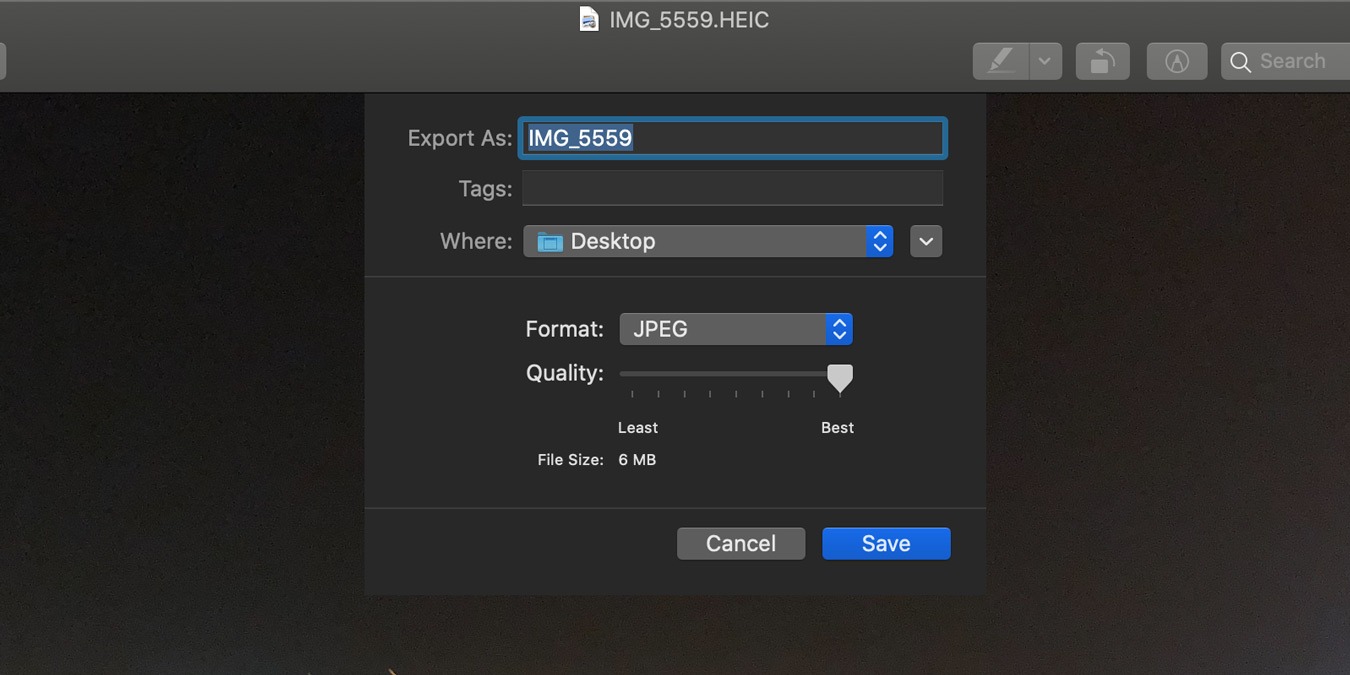Click the Where popup stepper arrows

click(x=879, y=241)
